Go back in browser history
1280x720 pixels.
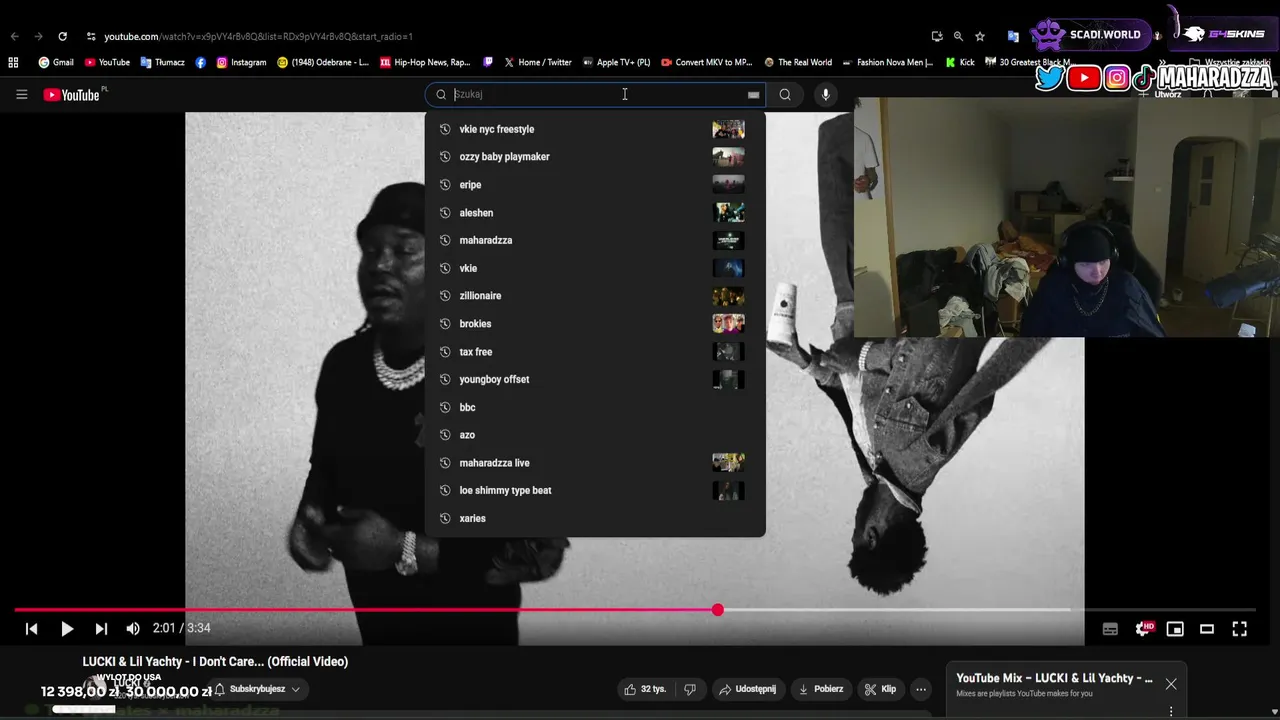pos(14,36)
